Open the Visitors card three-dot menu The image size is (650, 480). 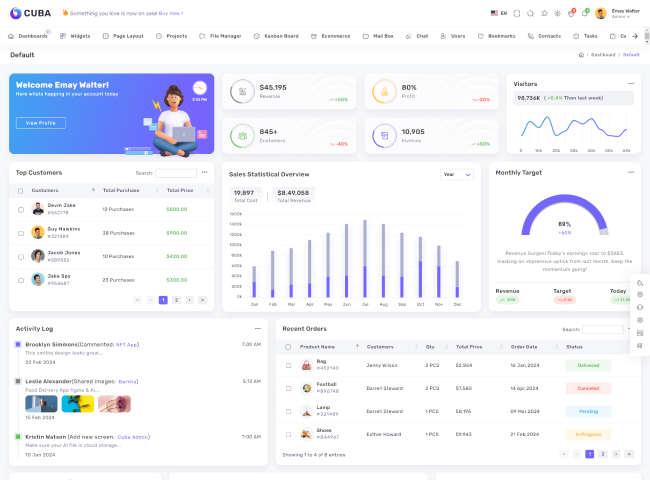[631, 84]
